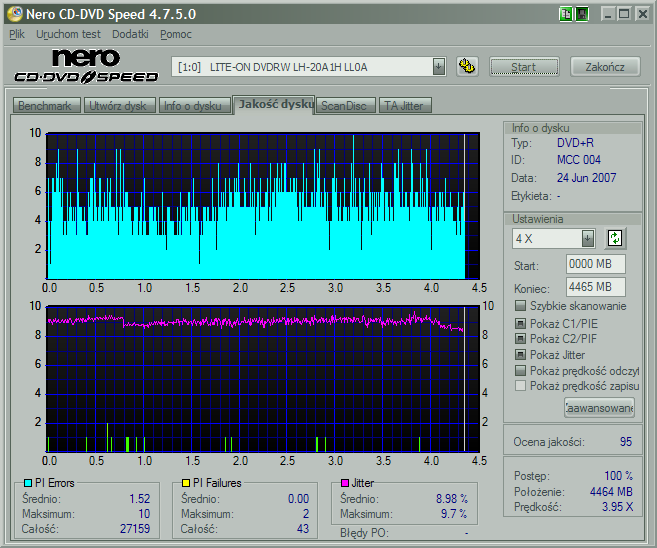Click Pokaż prędkość zapisu checkbox
This screenshot has height=548, width=657.
(x=520, y=385)
